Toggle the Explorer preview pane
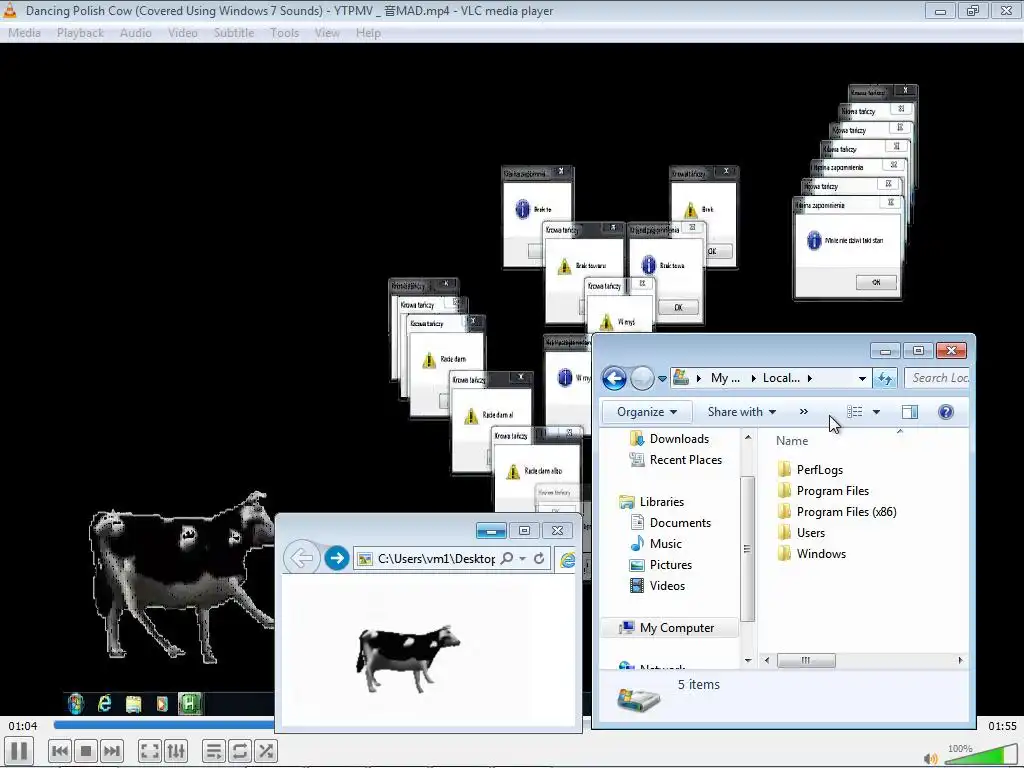Viewport: 1024px width, 768px height. (910, 412)
